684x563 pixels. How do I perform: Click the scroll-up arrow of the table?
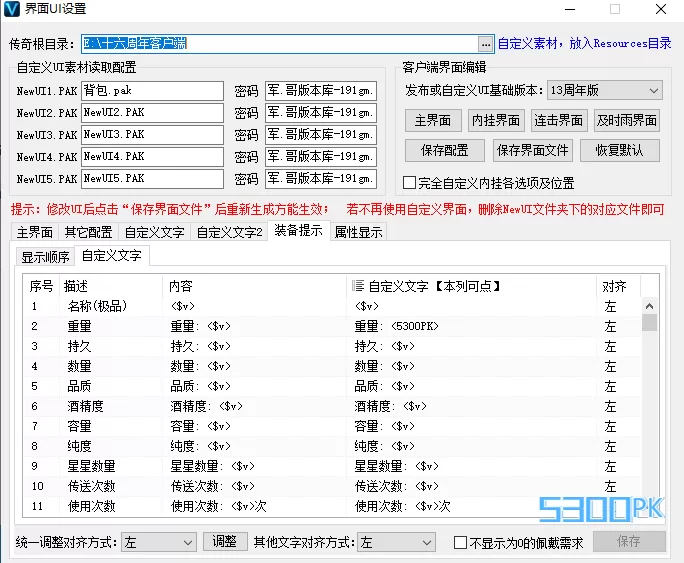tap(649, 306)
